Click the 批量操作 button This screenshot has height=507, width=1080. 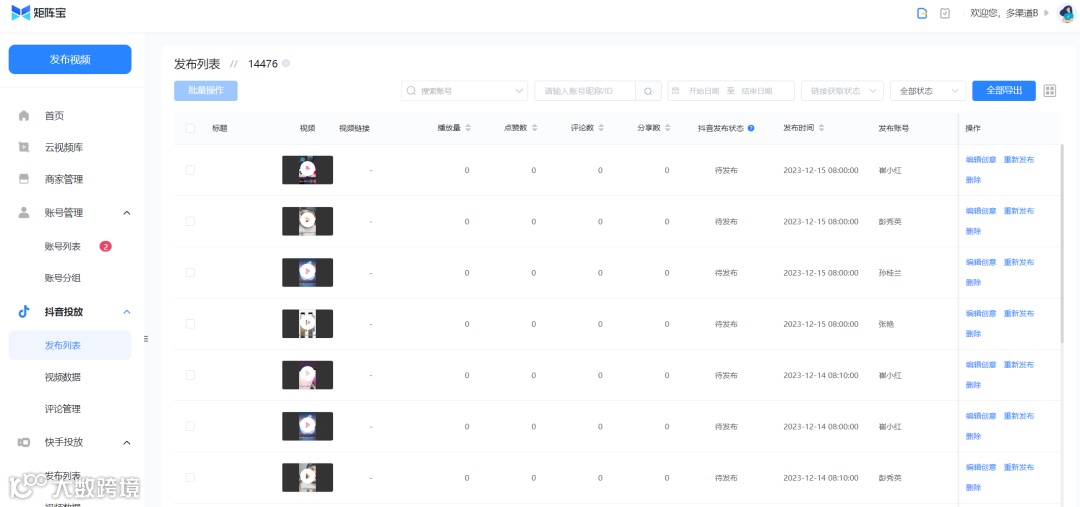tap(206, 91)
